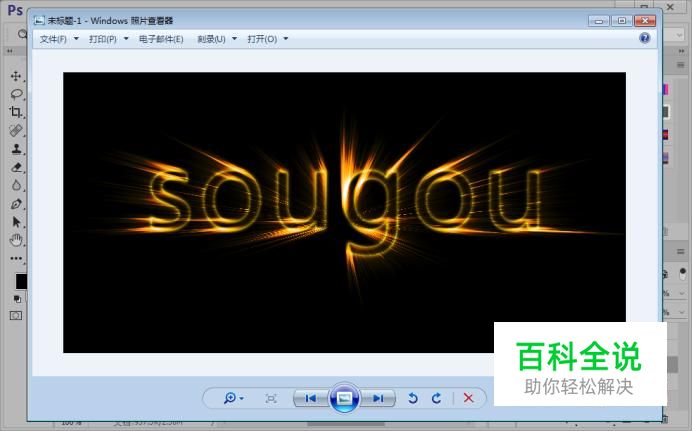Open the 打印(P) menu
Image resolution: width=692 pixels, height=431 pixels.
coord(102,39)
